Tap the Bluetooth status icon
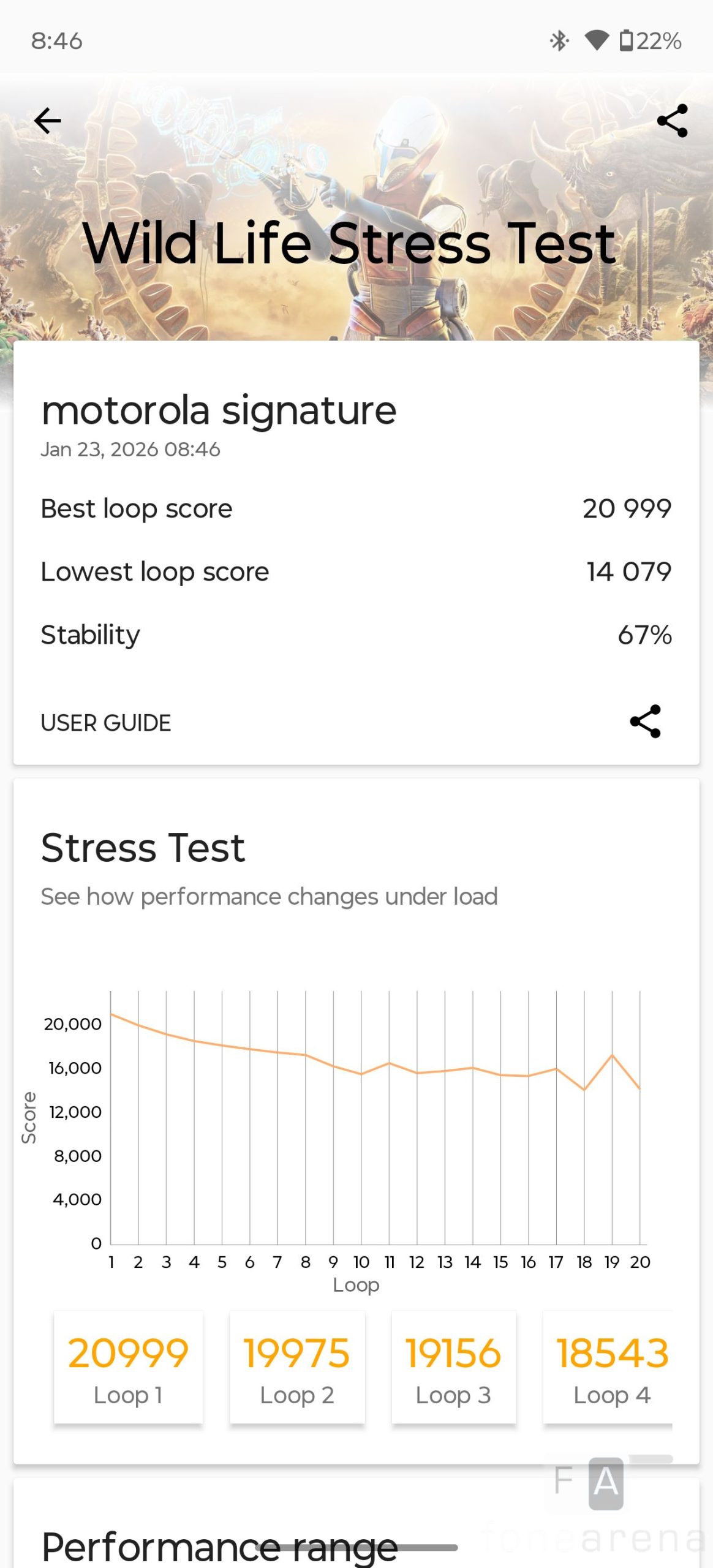The height and width of the screenshot is (1568, 713). (559, 41)
